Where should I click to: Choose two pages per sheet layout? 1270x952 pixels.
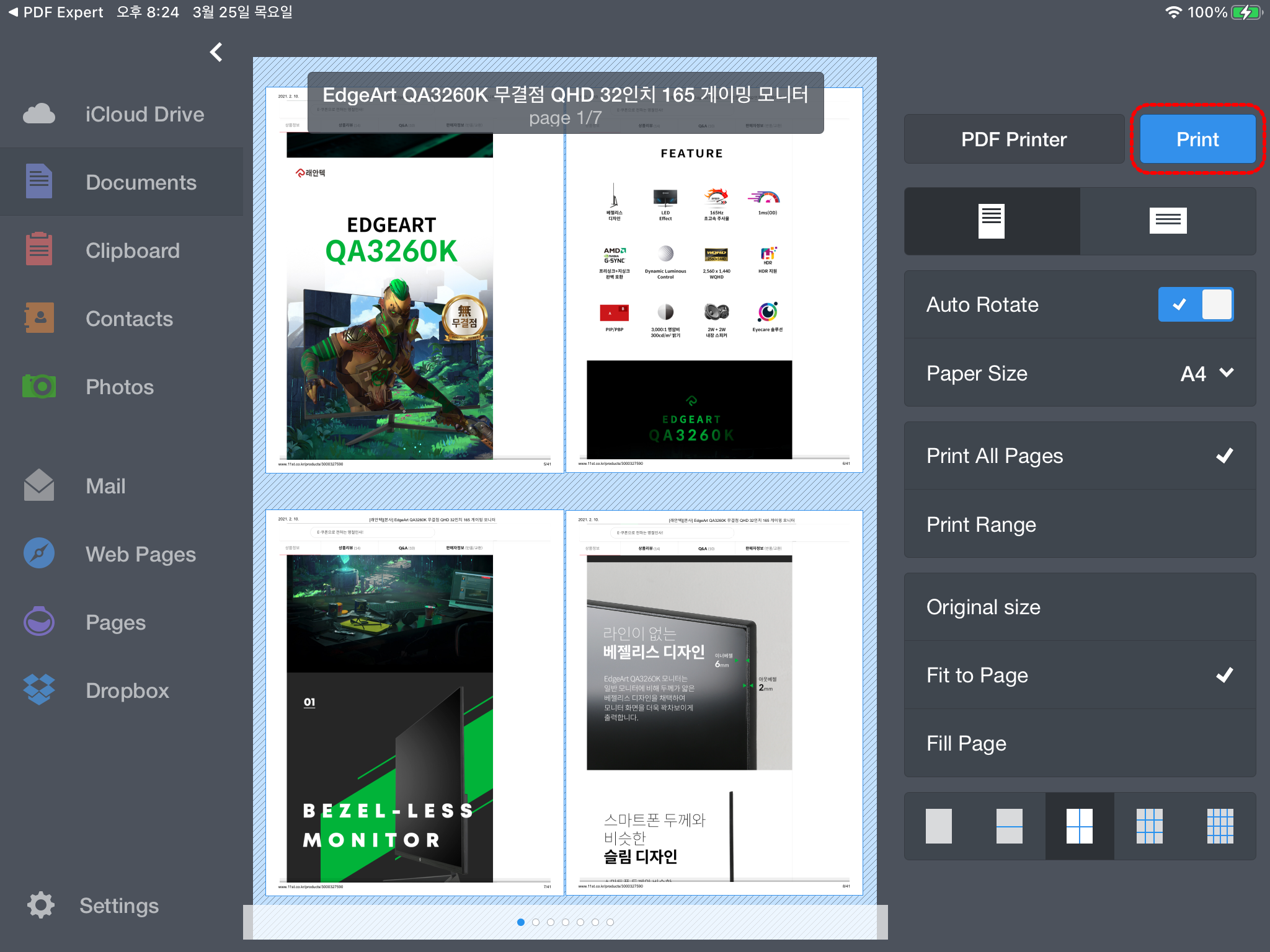(1009, 826)
